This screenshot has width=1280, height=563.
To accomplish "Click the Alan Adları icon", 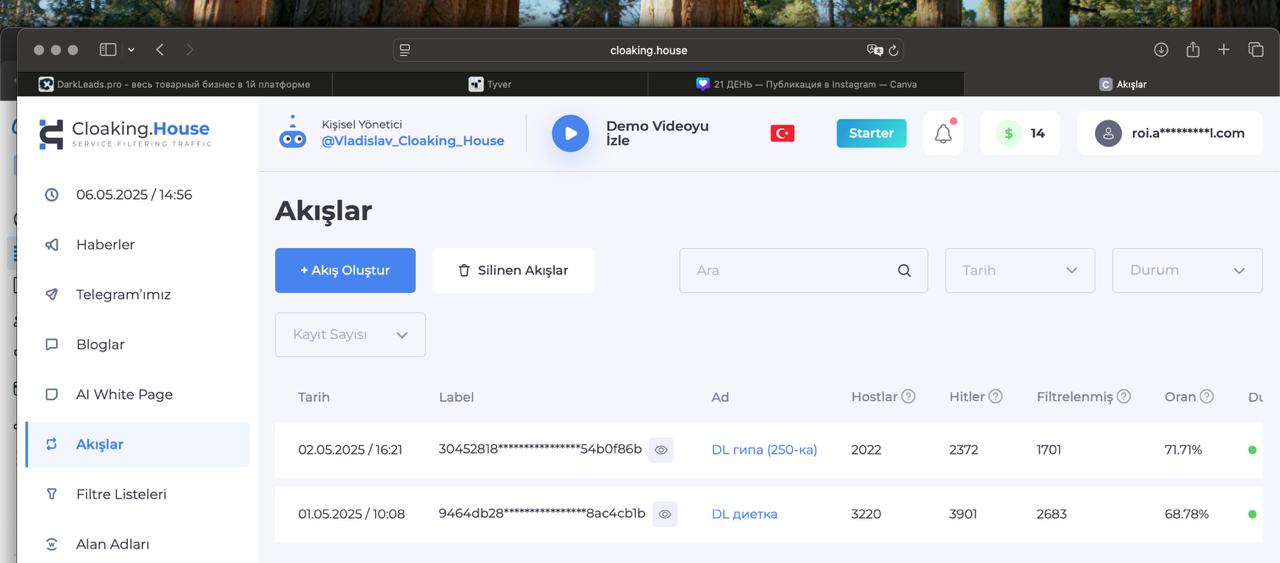I will [x=52, y=544].
